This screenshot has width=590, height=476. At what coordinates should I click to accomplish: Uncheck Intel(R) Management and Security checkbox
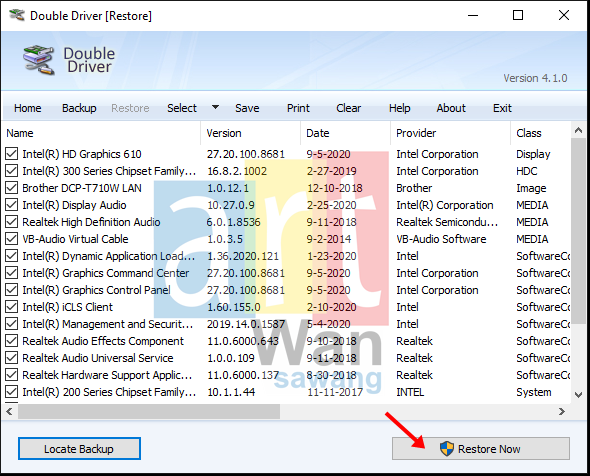12,324
